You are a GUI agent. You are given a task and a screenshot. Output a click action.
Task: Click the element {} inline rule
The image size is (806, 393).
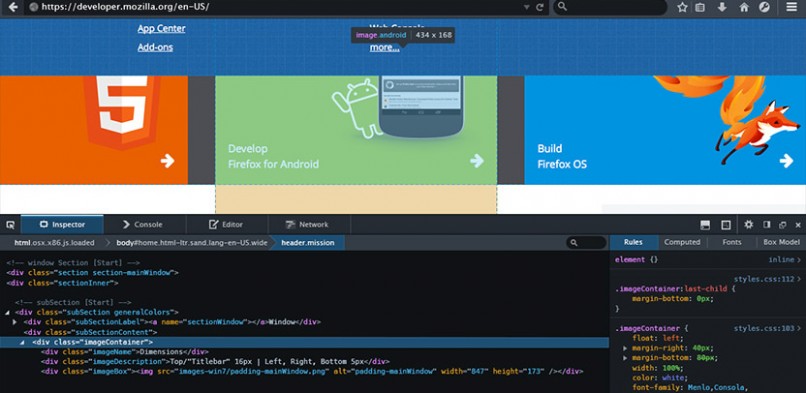point(636,260)
